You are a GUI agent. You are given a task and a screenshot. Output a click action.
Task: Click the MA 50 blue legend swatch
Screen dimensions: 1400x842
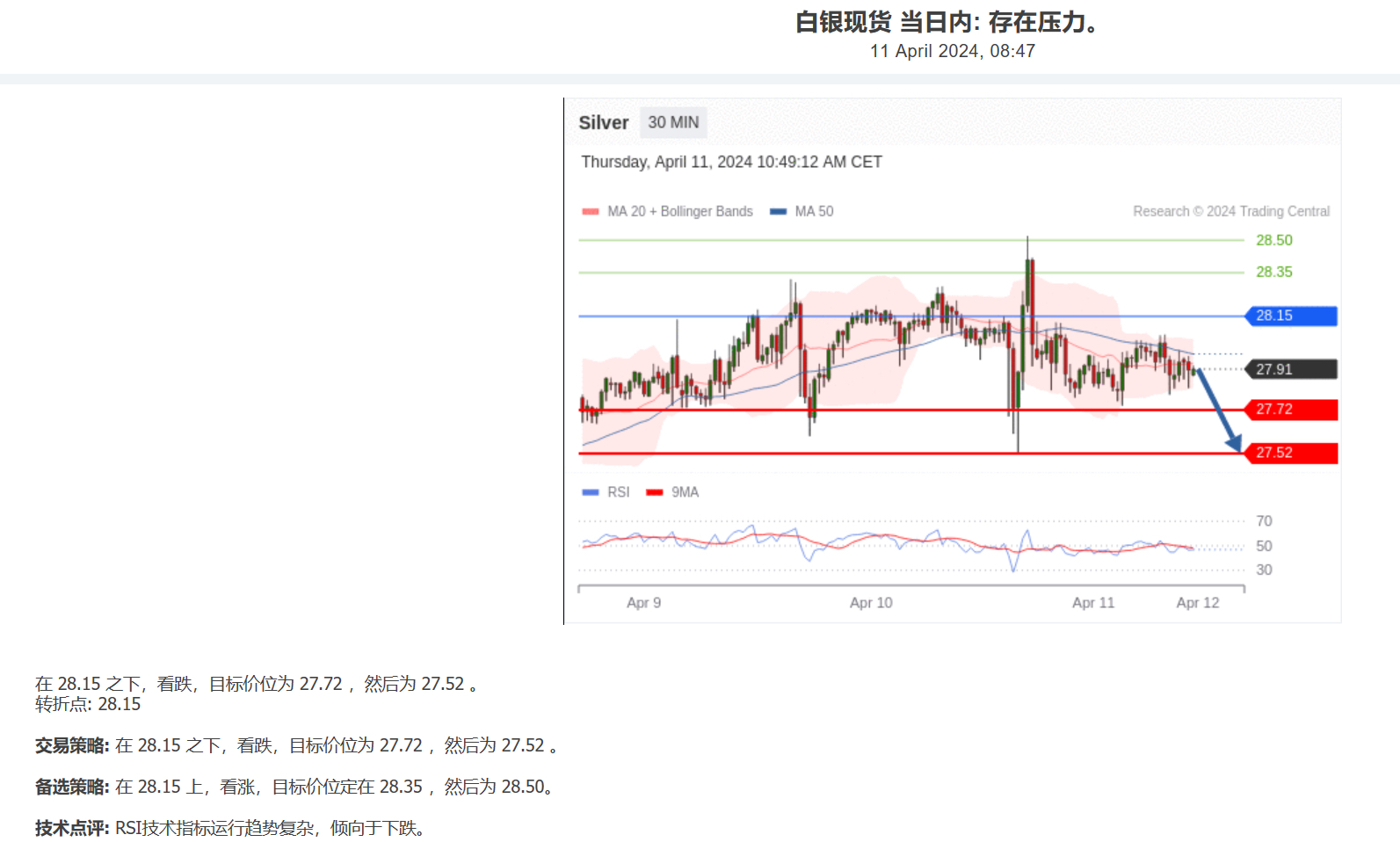point(778,212)
